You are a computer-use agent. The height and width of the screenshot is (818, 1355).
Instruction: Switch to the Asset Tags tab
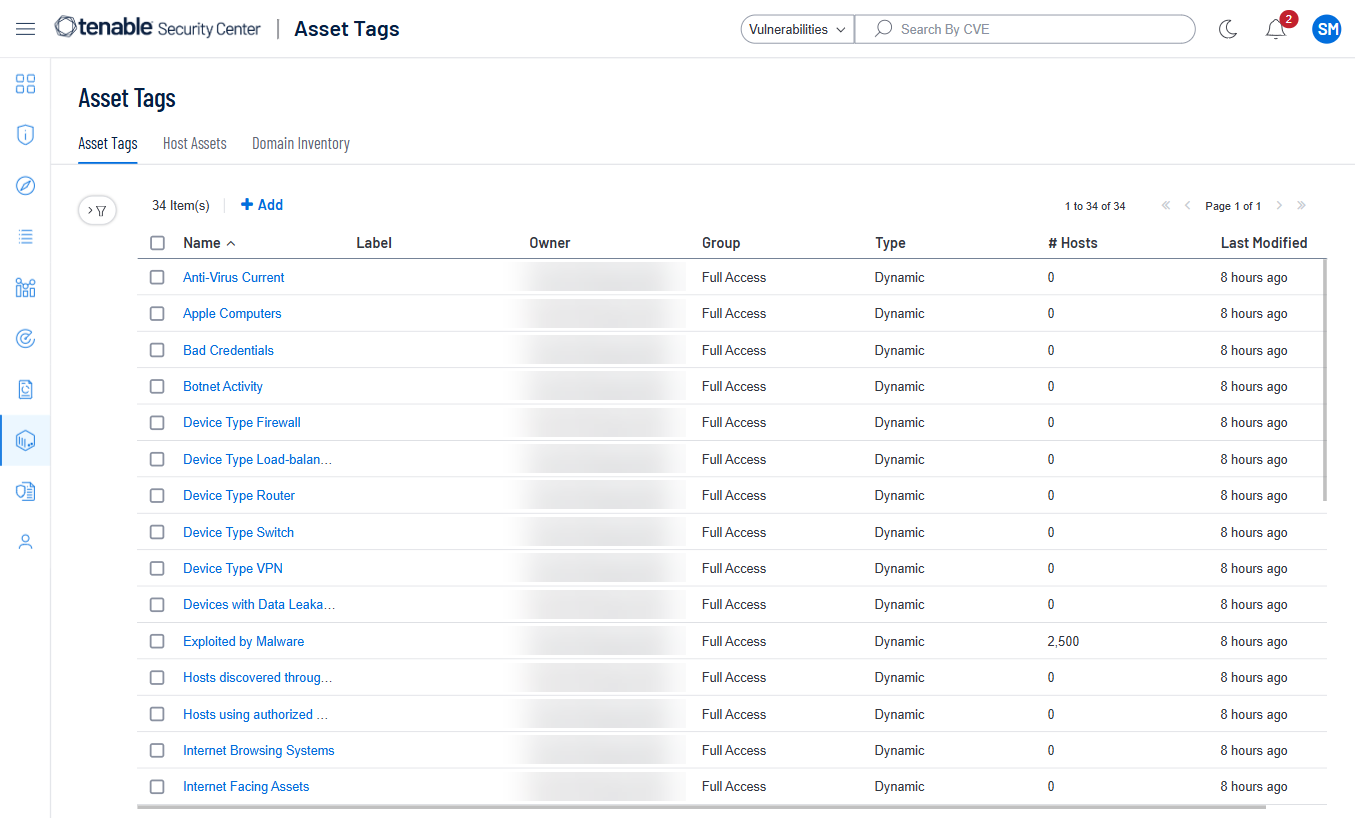(x=108, y=144)
